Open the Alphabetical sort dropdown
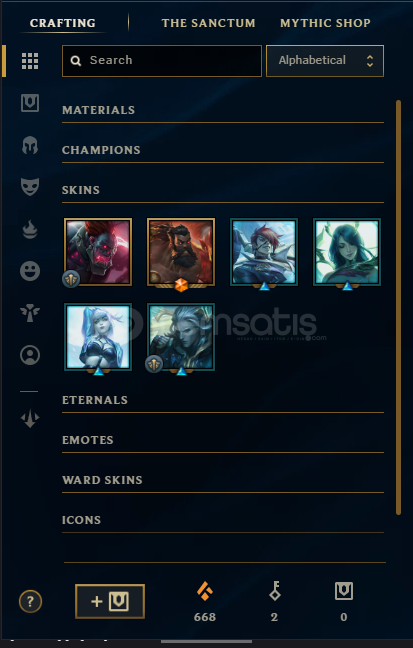Viewport: 413px width, 648px height. [325, 61]
